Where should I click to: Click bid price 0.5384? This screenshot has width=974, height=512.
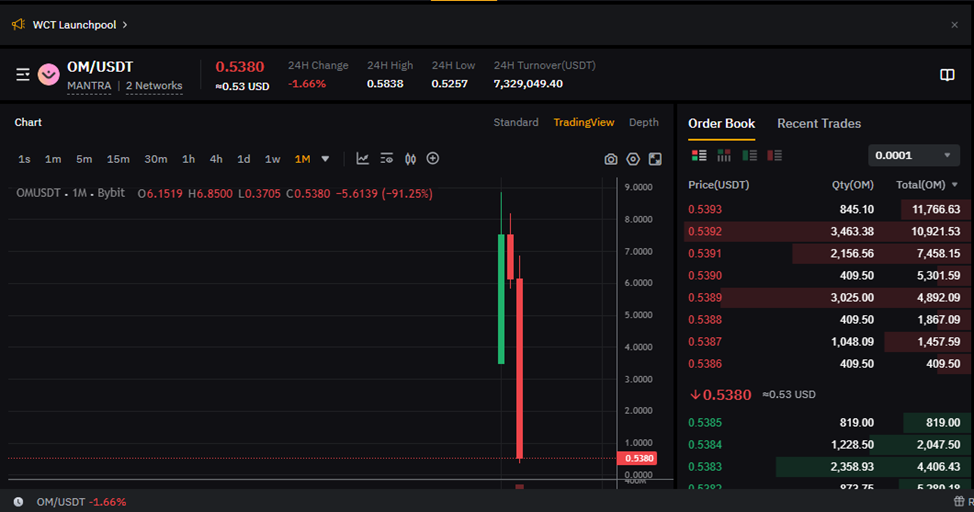[x=704, y=445]
